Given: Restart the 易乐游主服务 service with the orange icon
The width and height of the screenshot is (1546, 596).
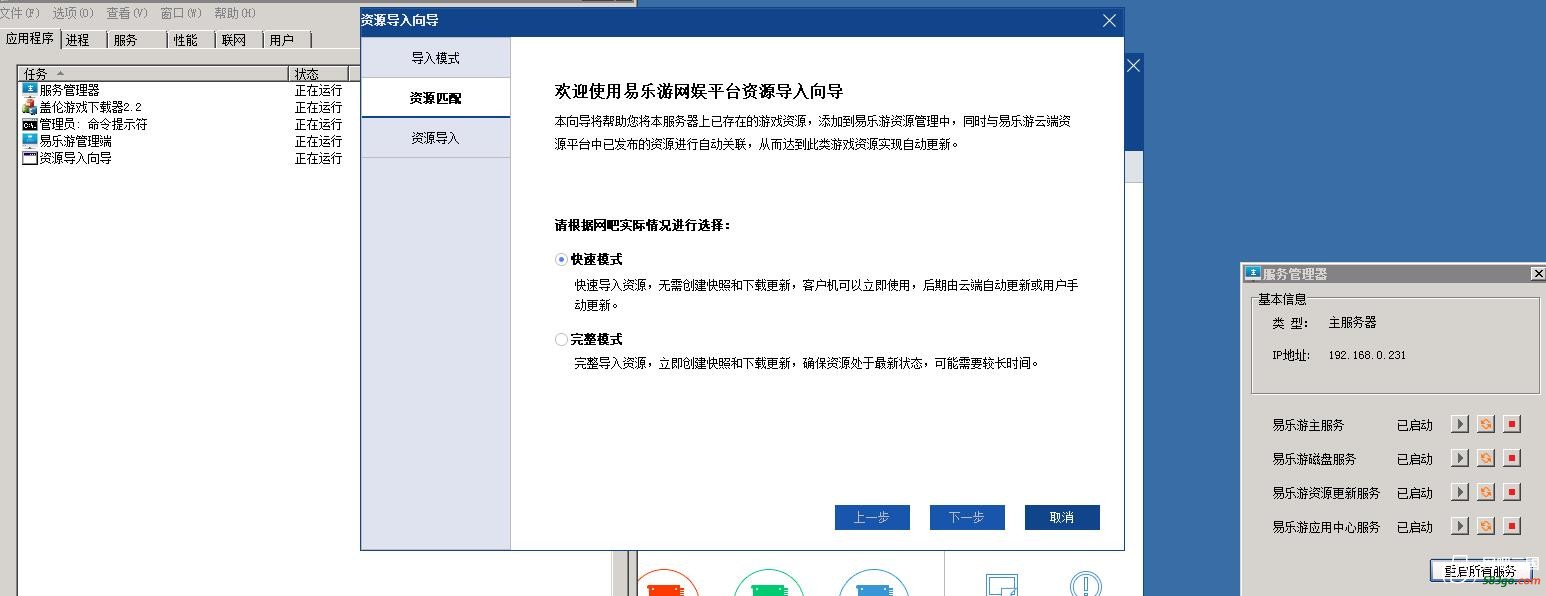Looking at the screenshot, I should tap(1486, 425).
